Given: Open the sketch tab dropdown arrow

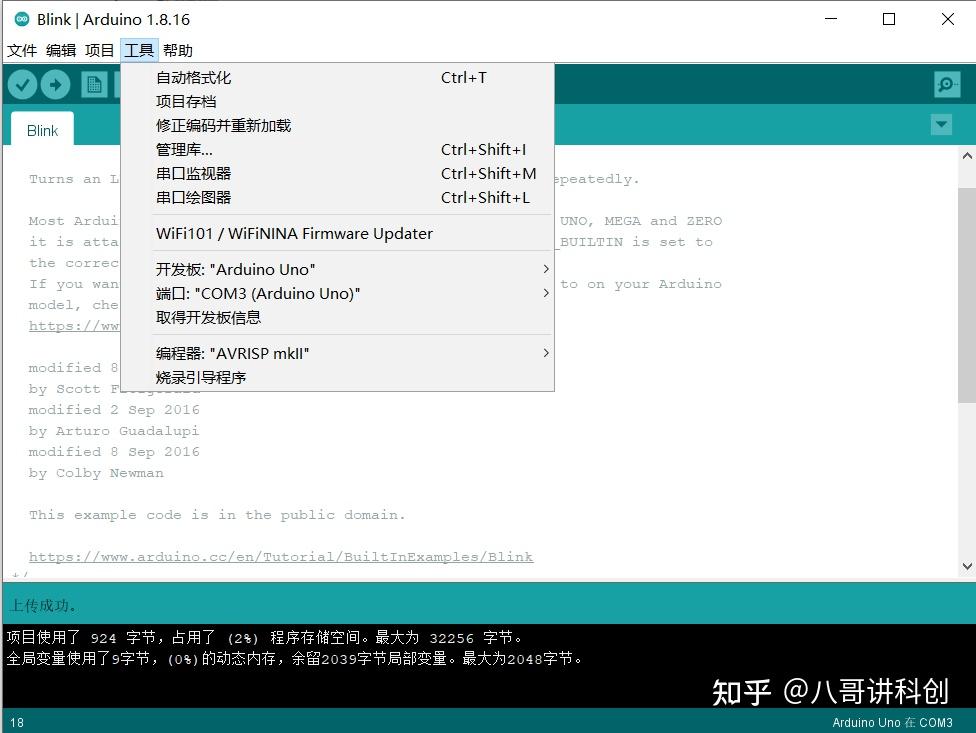Looking at the screenshot, I should click(x=941, y=124).
